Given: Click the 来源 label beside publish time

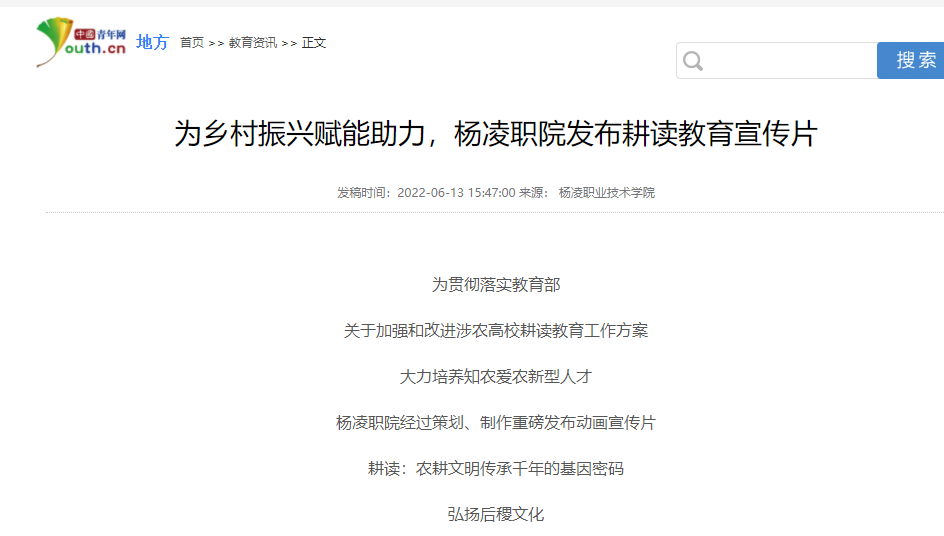Looking at the screenshot, I should click(533, 193).
